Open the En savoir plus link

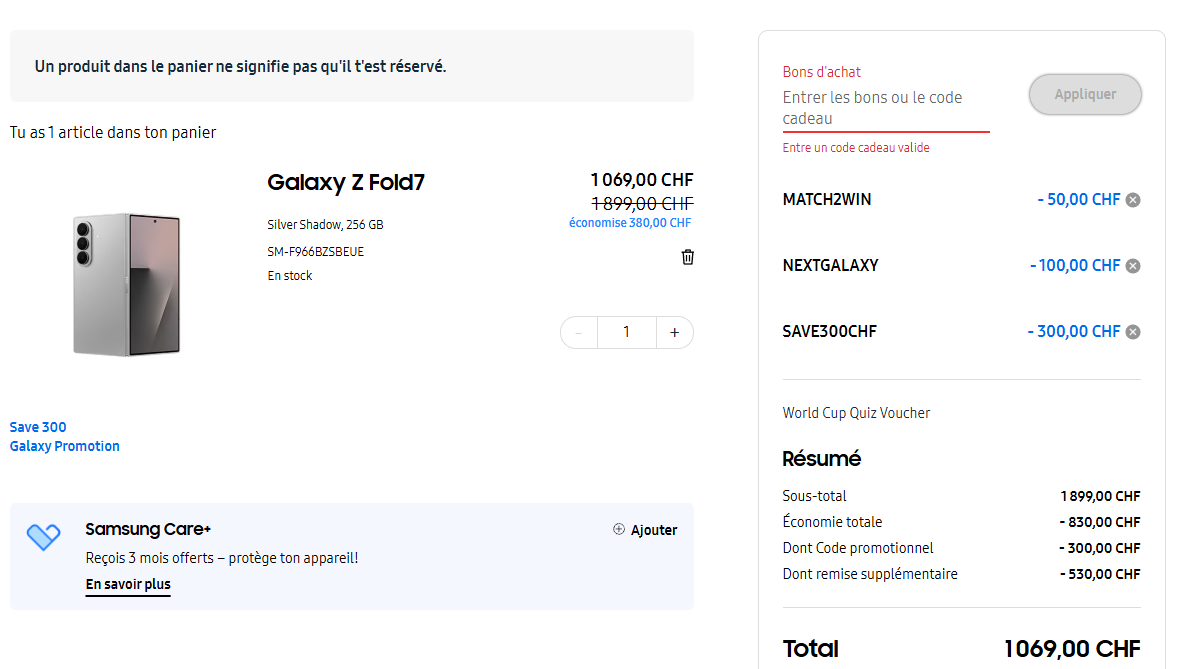[x=128, y=584]
